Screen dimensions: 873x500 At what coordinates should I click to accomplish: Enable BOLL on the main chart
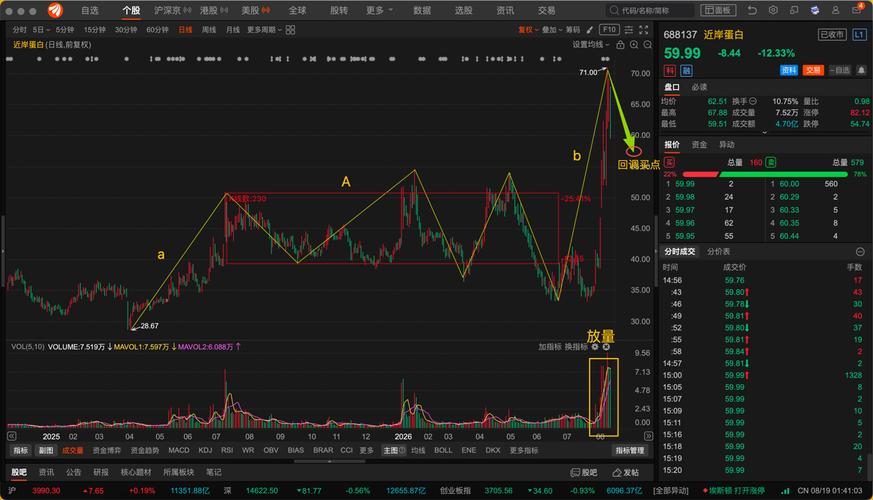tap(443, 450)
